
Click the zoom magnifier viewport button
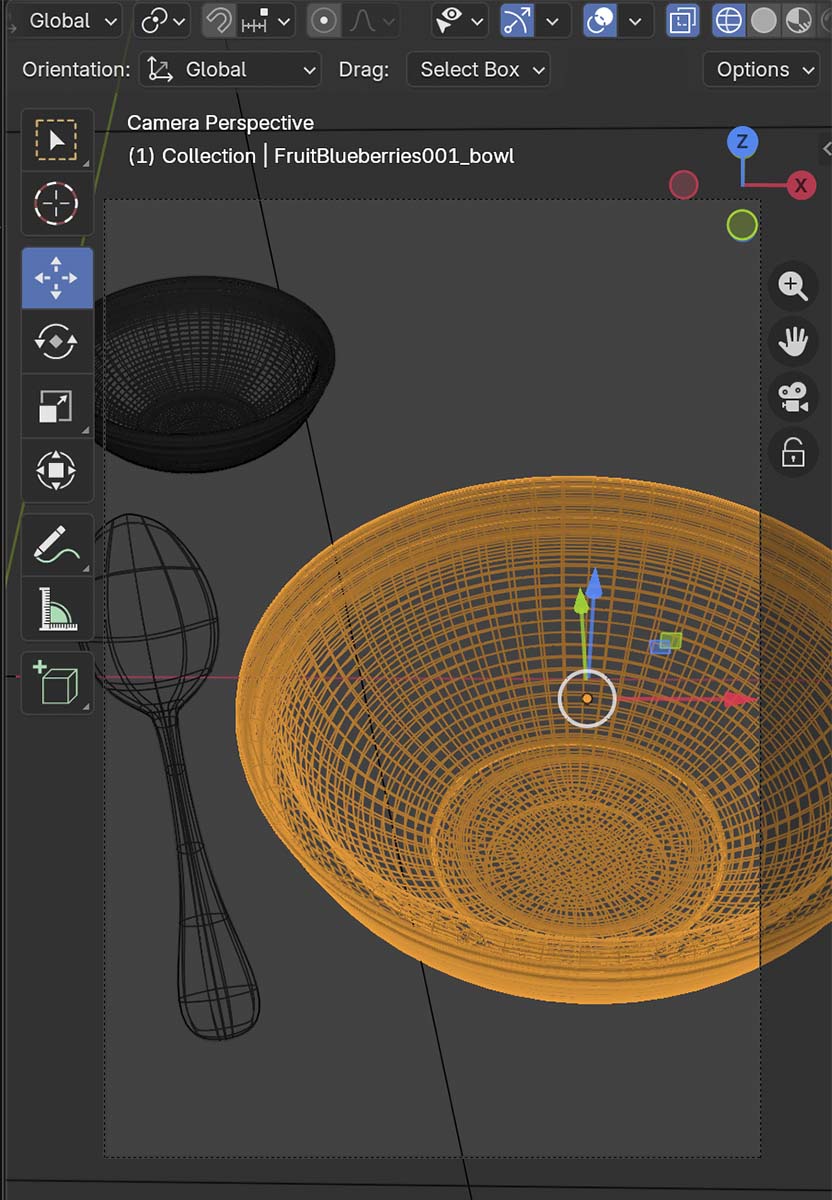793,286
